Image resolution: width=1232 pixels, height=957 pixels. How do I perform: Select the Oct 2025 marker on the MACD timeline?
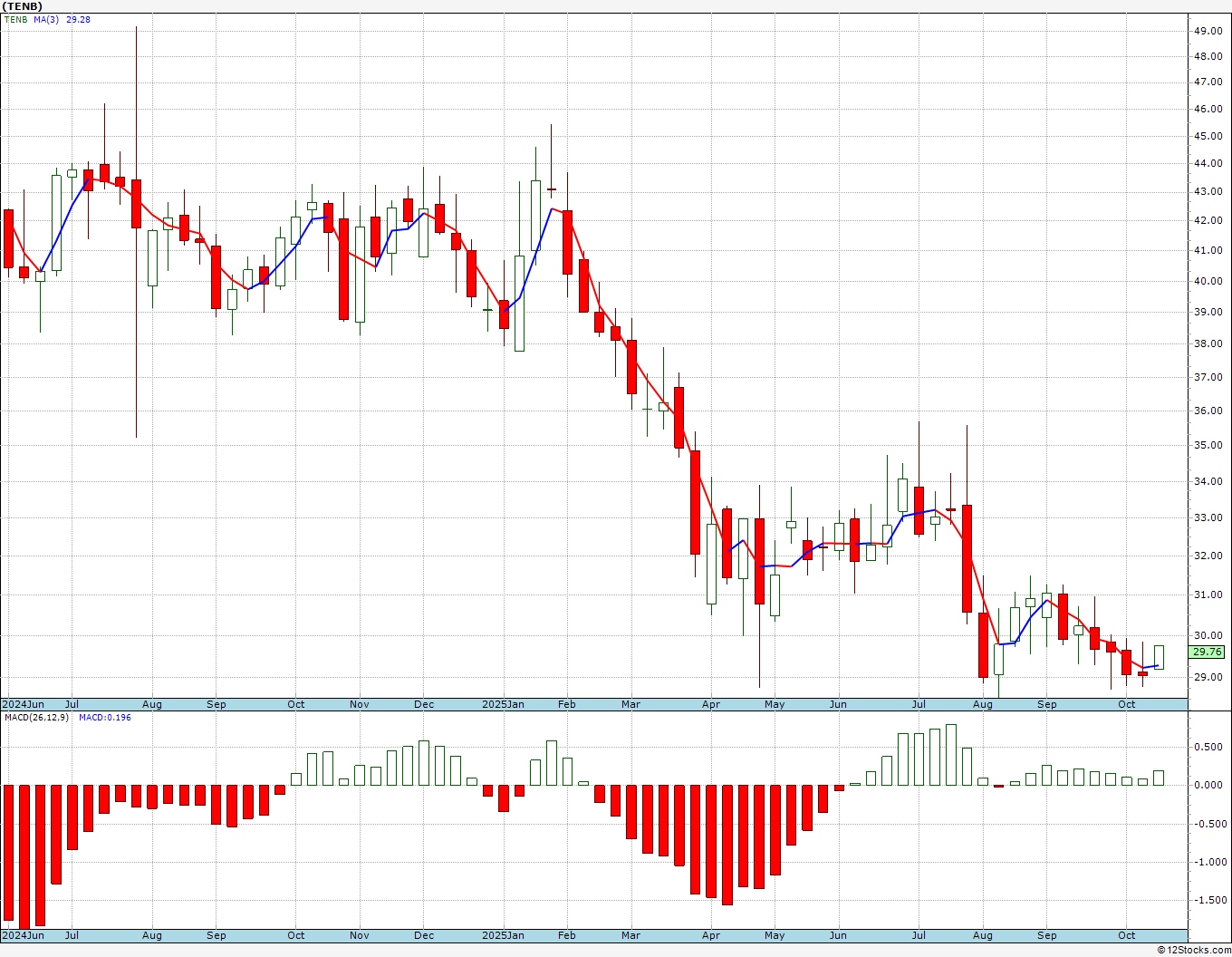1126,935
